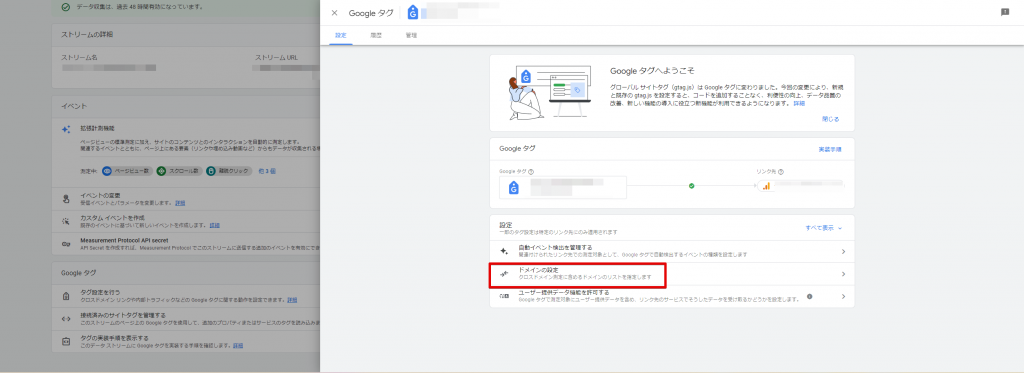Open the feedback icon at panel top right
Screen dimensions: 1024x373
pos(1005,12)
